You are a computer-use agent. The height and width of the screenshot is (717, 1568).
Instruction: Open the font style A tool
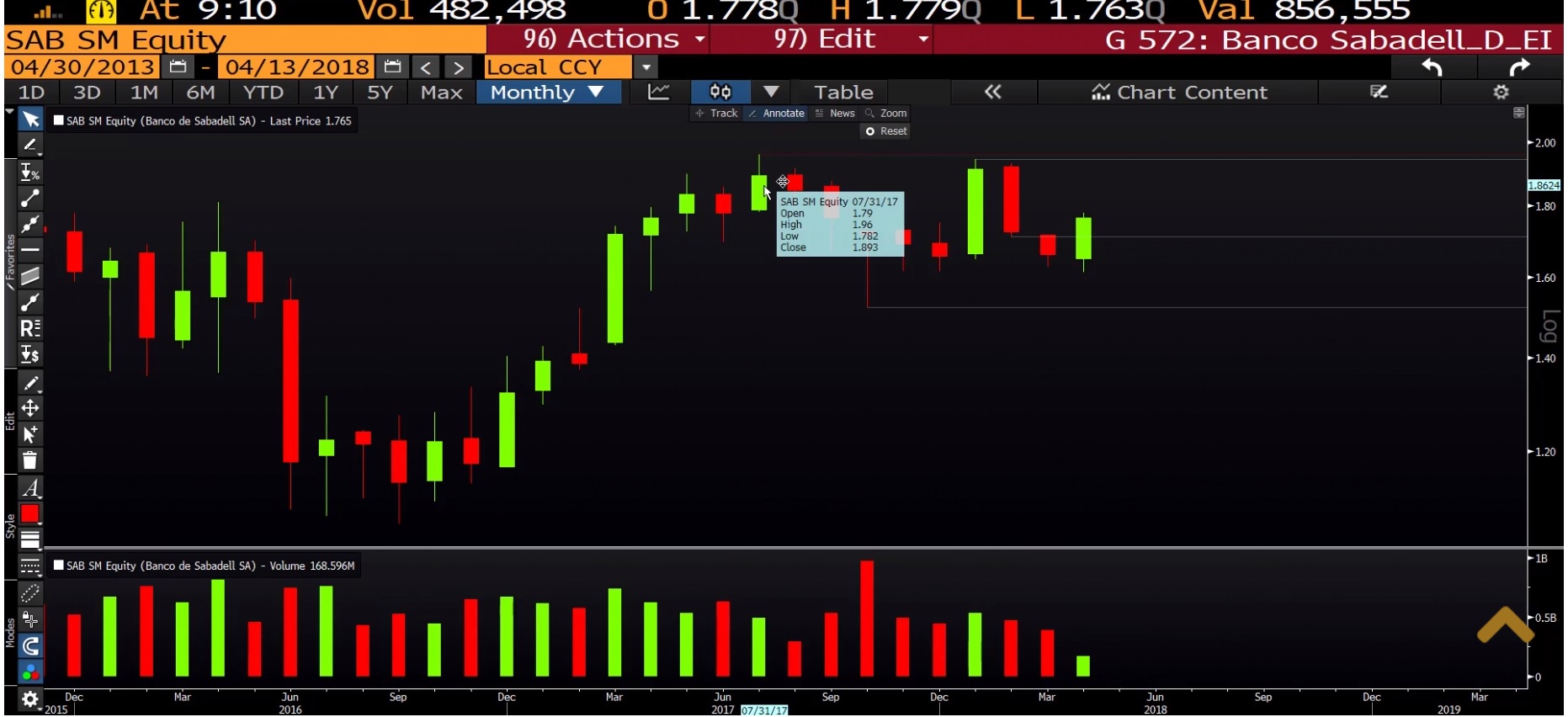pos(30,488)
